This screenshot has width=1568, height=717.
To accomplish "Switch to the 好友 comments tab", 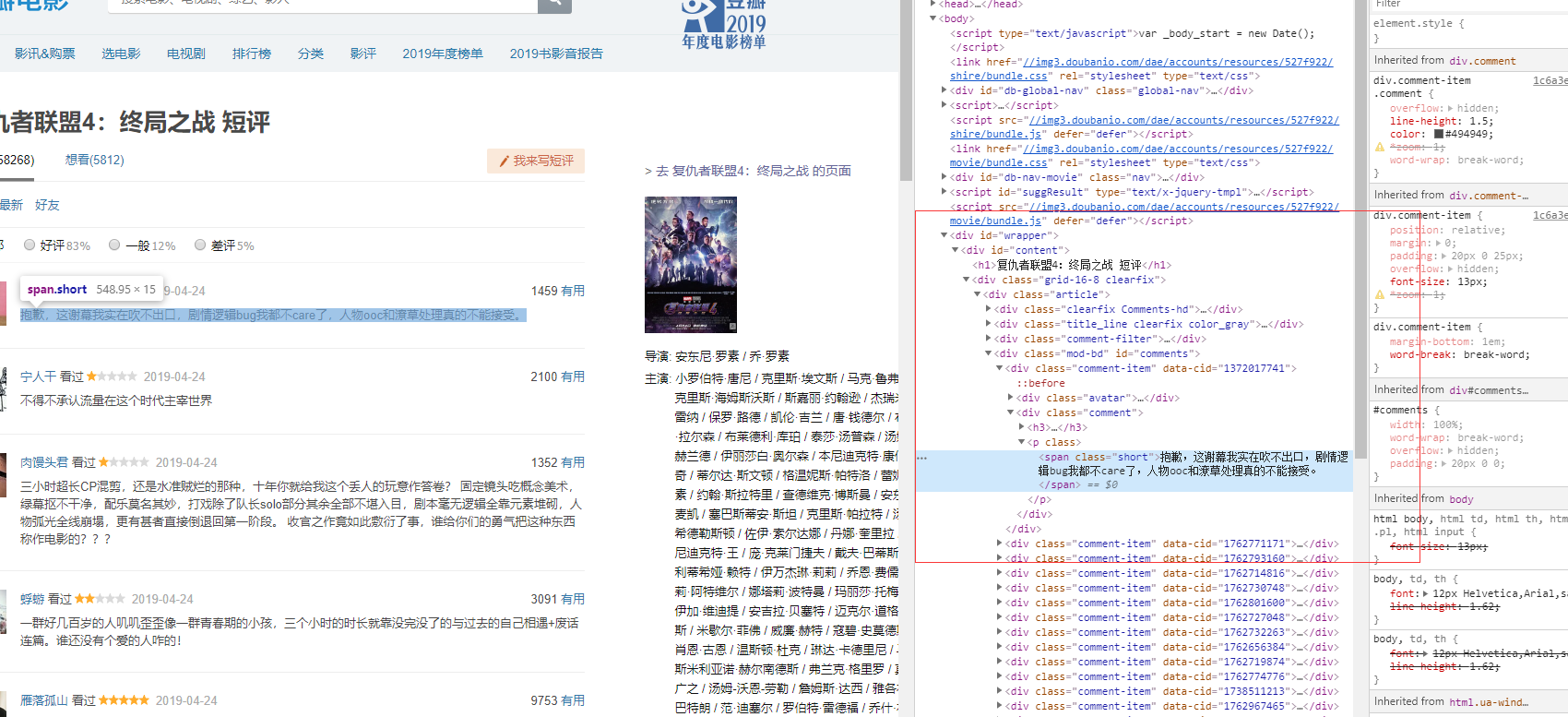I will coord(47,205).
